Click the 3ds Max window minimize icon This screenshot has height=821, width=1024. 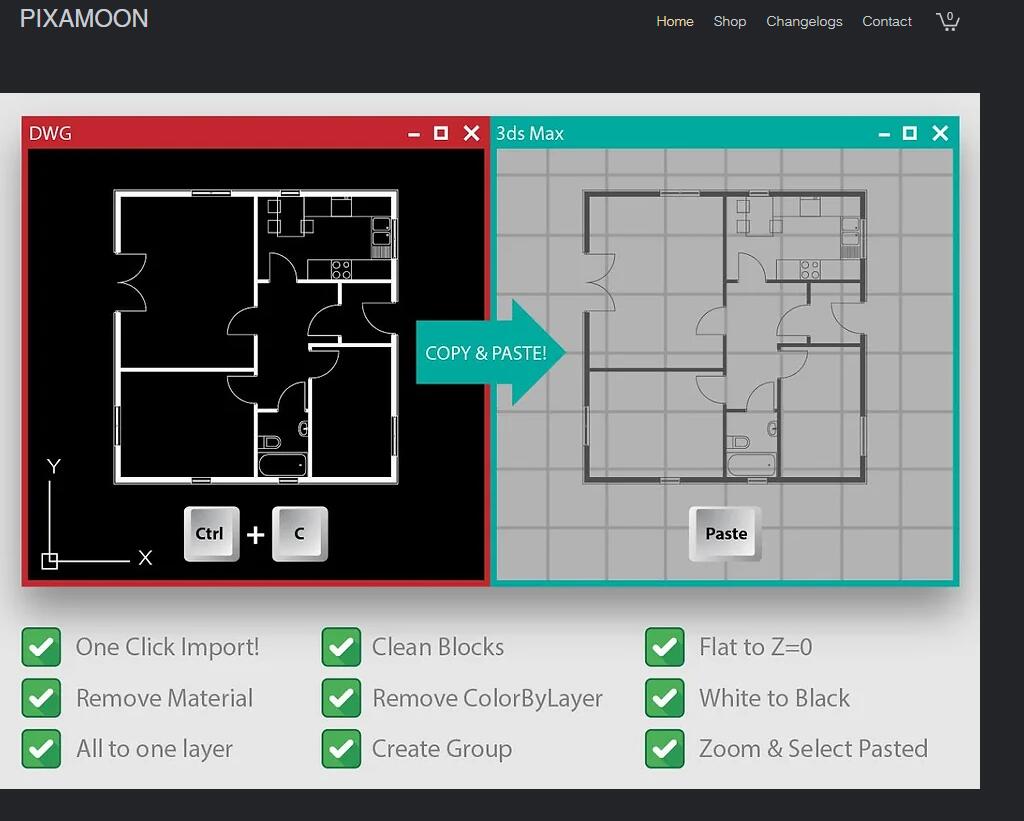point(884,135)
